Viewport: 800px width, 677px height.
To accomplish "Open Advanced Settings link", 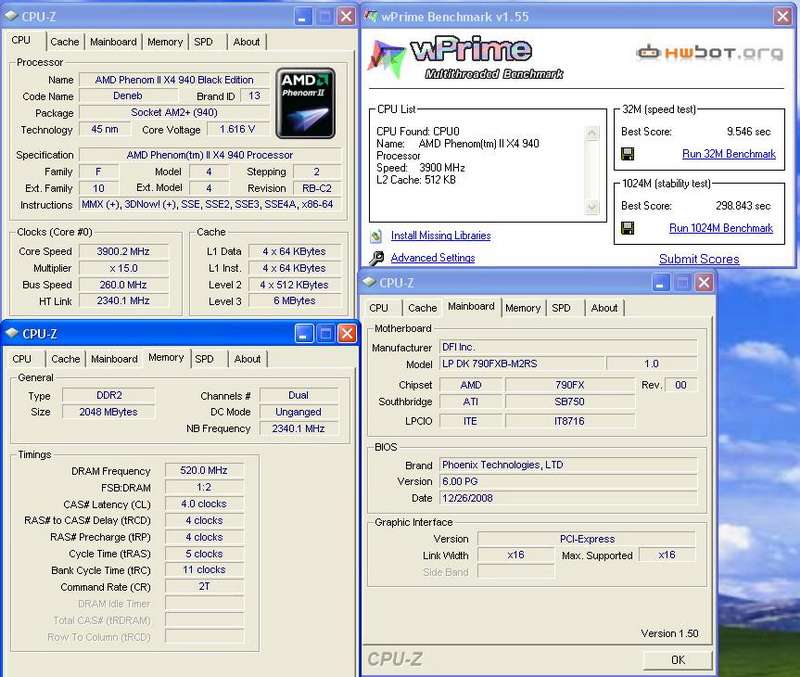I will pos(433,258).
